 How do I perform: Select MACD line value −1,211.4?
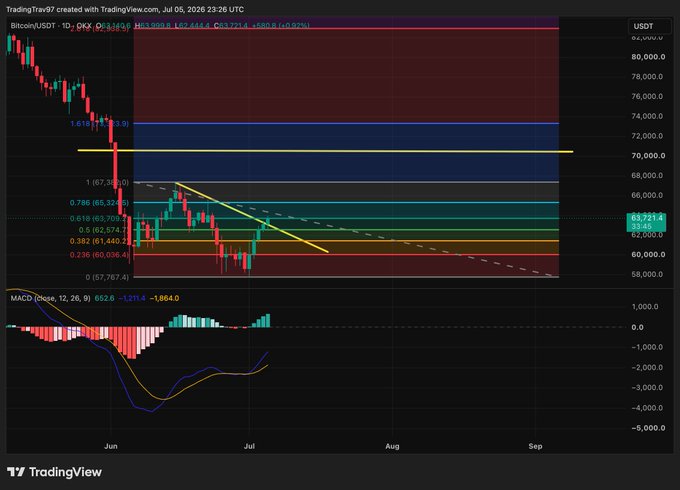coord(132,298)
